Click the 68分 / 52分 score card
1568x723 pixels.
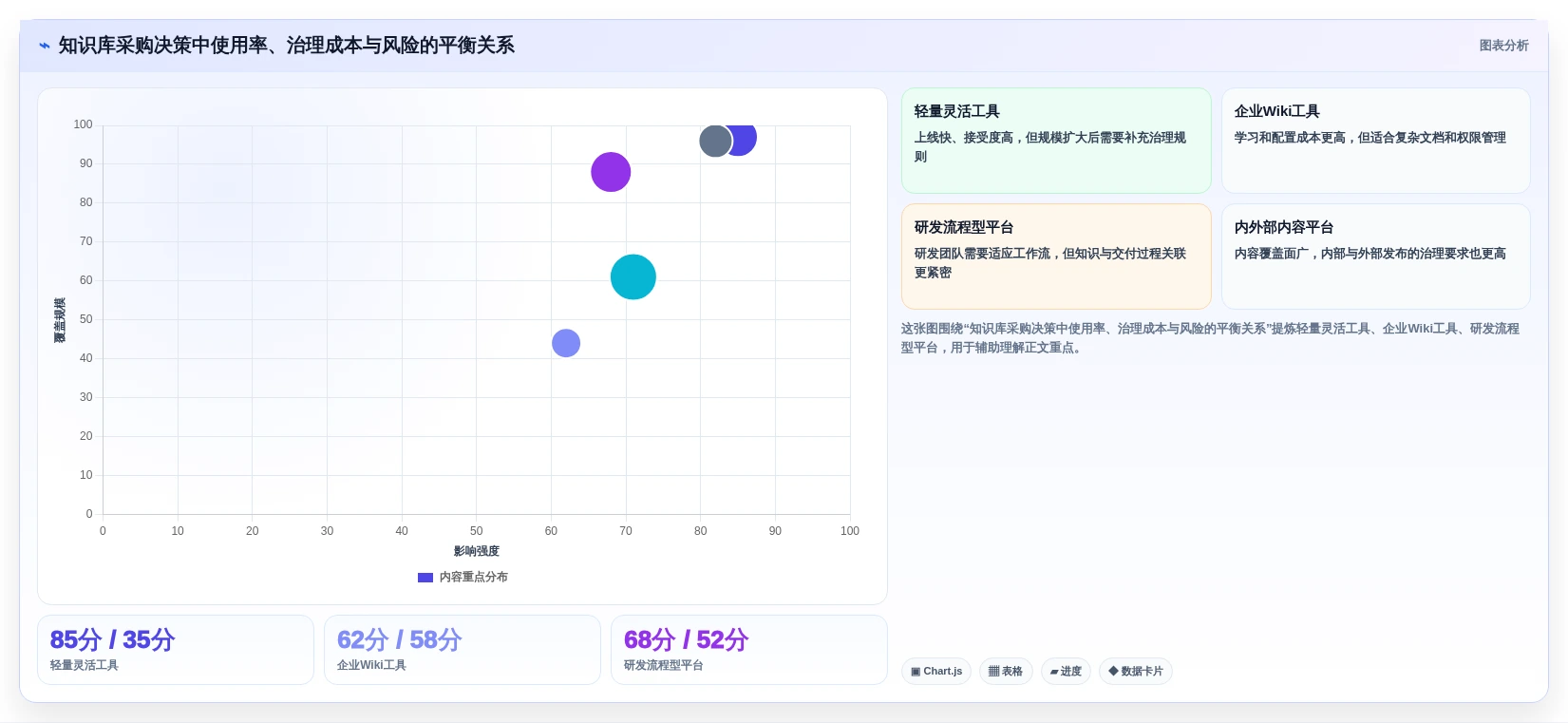pyautogui.click(x=749, y=650)
